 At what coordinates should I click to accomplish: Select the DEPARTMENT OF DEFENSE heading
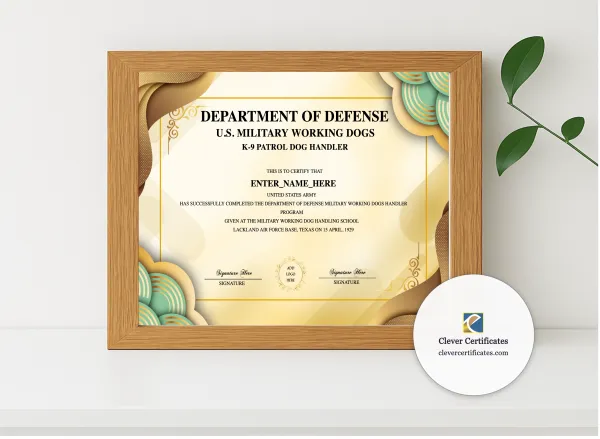[295, 116]
